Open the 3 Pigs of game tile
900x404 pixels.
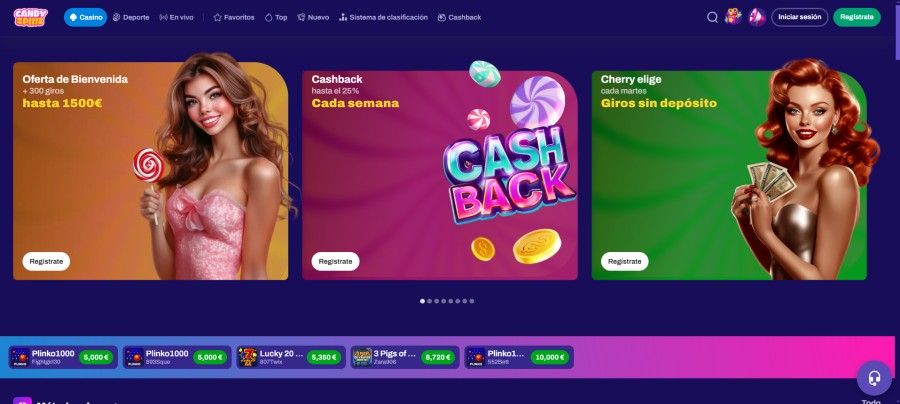[405, 357]
